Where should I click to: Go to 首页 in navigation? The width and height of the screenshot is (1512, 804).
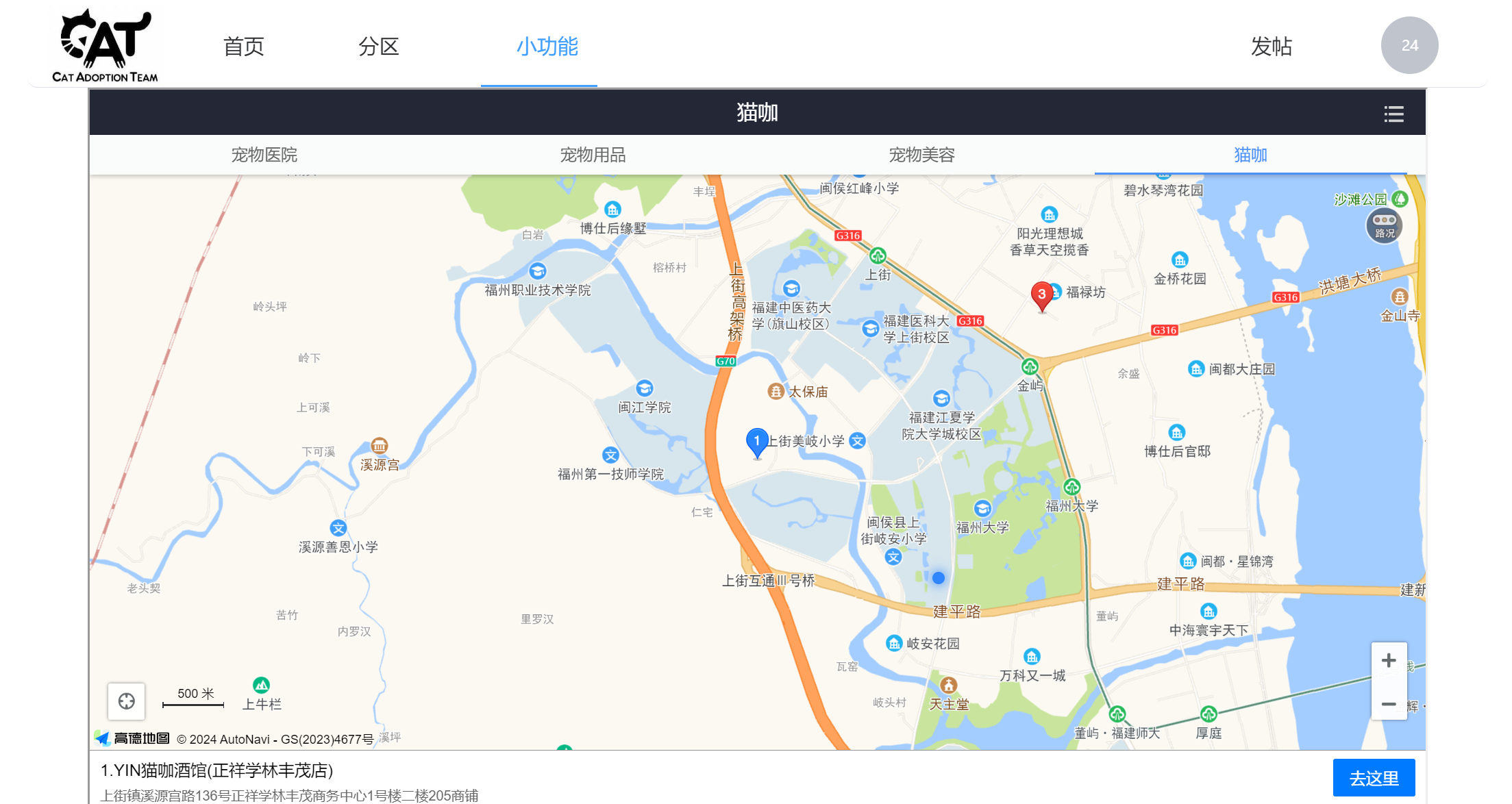[243, 47]
